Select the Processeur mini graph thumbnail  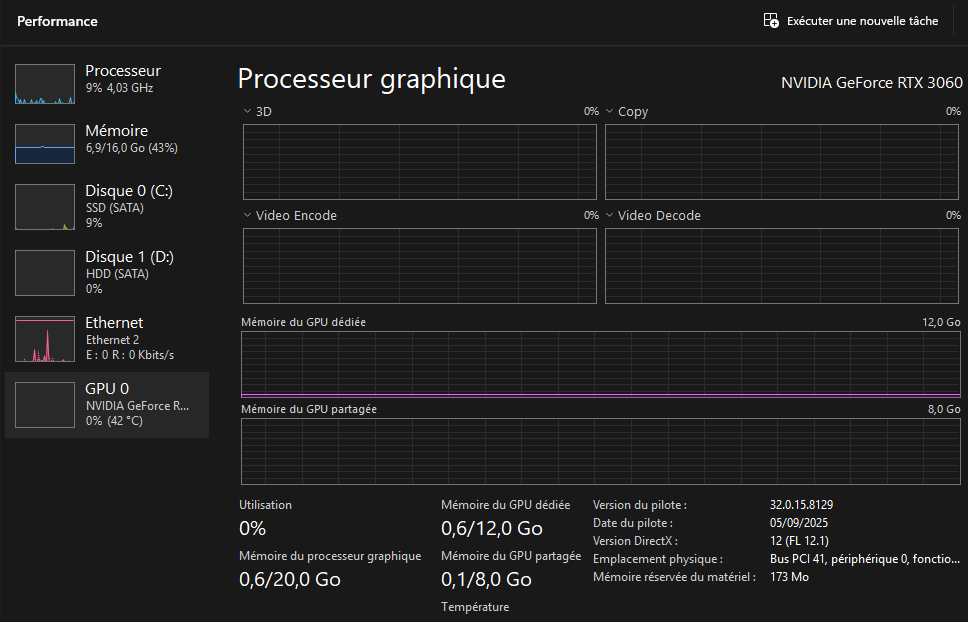click(45, 84)
